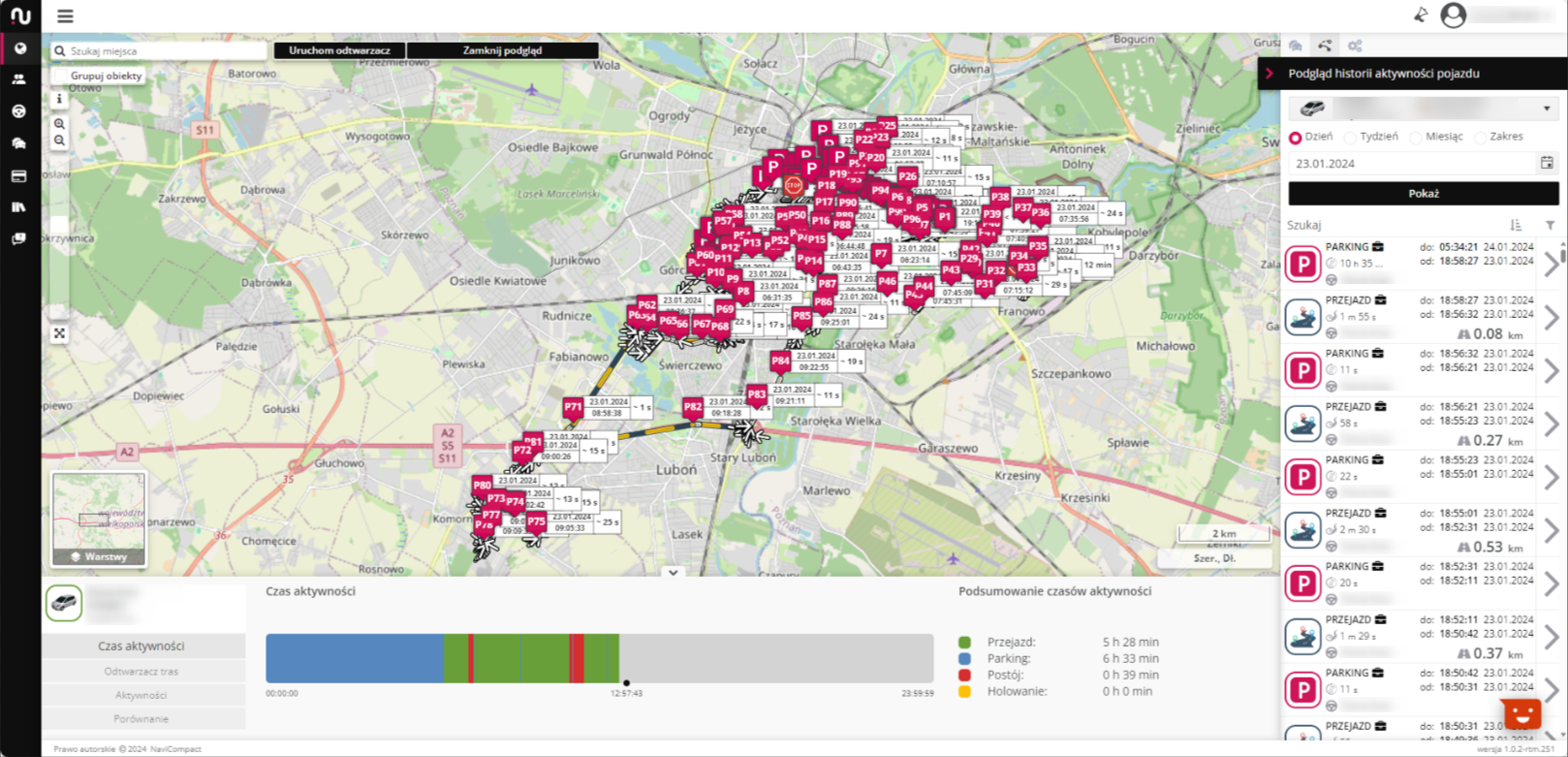Switch to Porównanie tab
Image resolution: width=1568 pixels, height=757 pixels.
click(141, 718)
